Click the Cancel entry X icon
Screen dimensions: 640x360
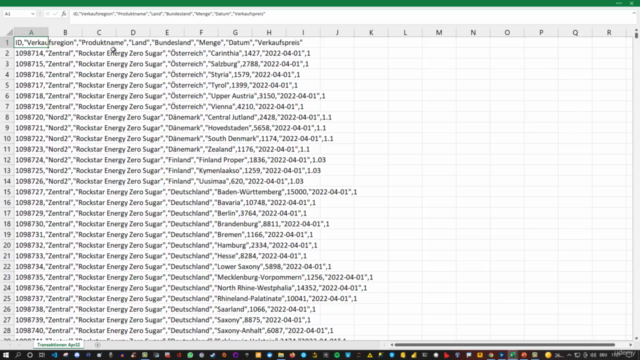(x=47, y=14)
